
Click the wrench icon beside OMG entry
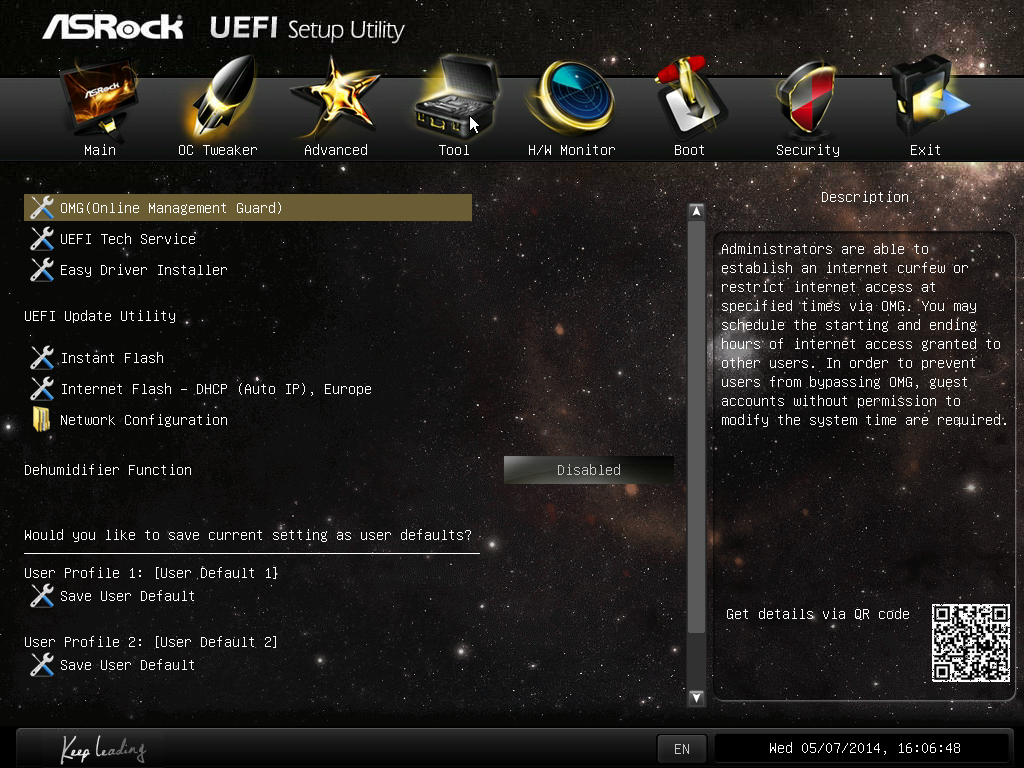point(42,208)
